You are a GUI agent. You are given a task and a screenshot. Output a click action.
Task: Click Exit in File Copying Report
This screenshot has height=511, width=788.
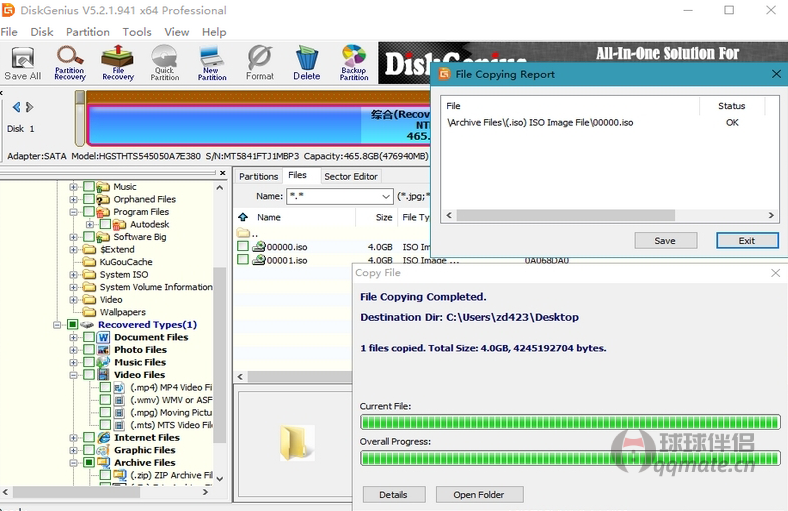[746, 241]
